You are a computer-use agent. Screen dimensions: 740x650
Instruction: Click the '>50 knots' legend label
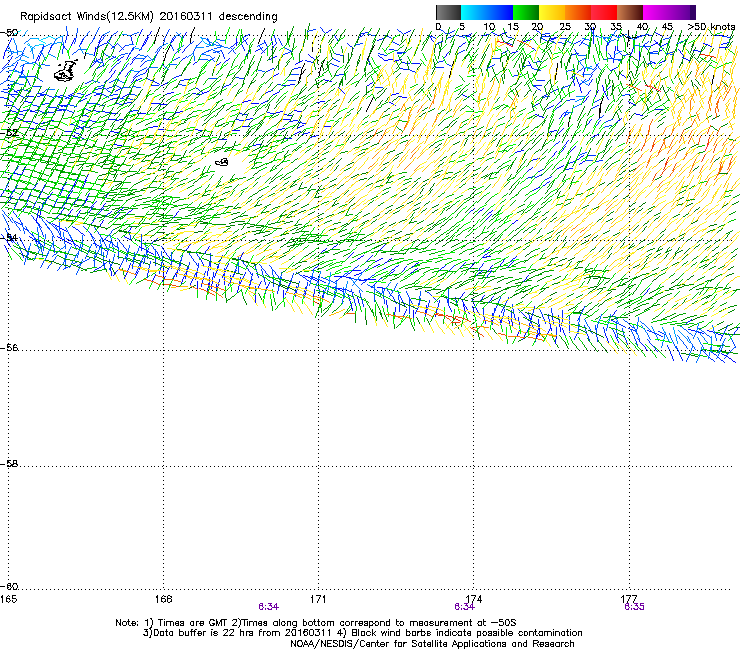pyautogui.click(x=711, y=27)
